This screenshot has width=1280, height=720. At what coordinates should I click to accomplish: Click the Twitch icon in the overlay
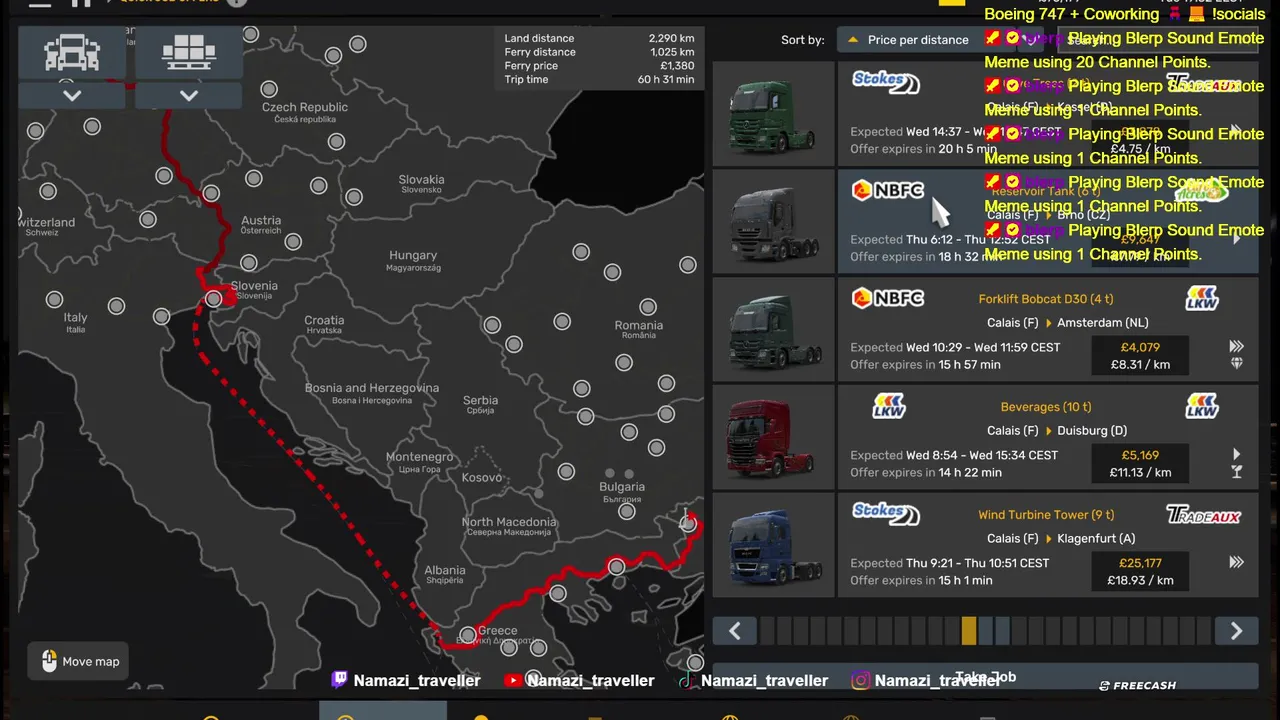[340, 680]
